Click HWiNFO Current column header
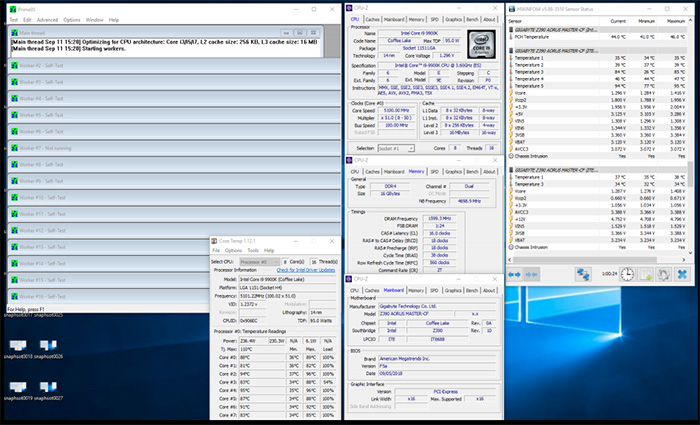 click(x=618, y=21)
